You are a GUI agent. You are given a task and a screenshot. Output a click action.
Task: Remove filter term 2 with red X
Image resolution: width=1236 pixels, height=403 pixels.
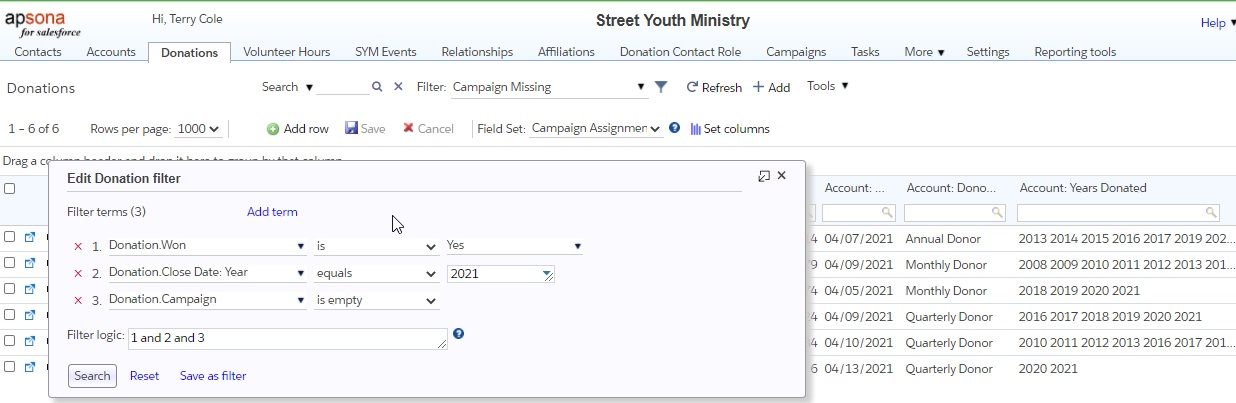point(78,273)
